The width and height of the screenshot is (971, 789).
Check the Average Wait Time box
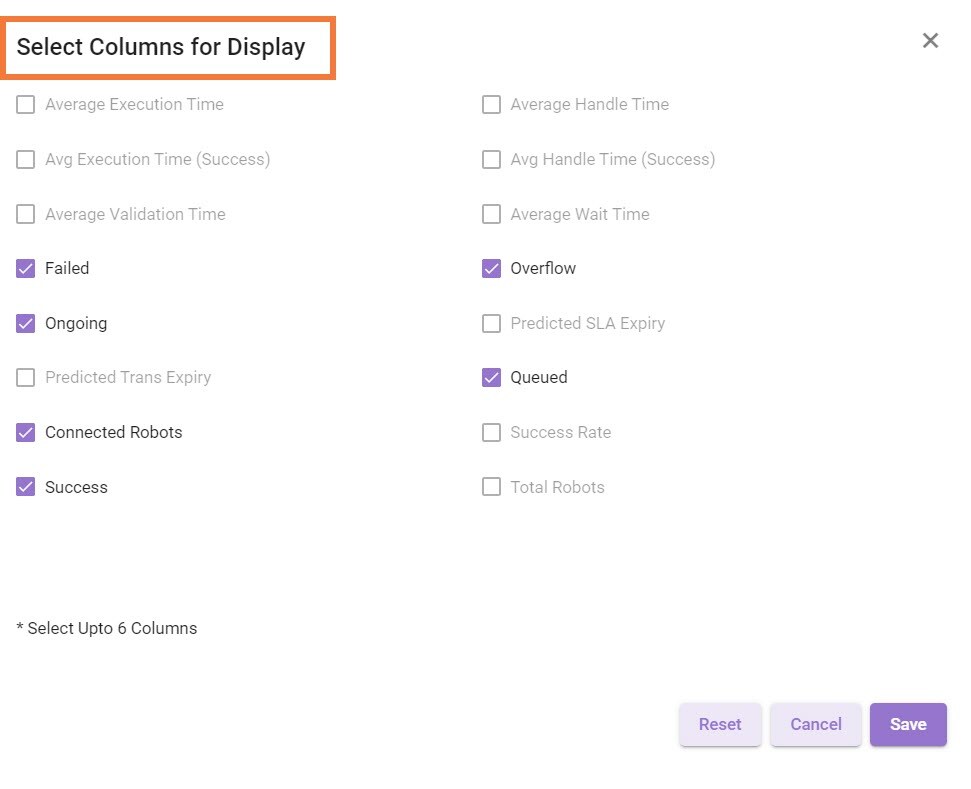tap(491, 214)
